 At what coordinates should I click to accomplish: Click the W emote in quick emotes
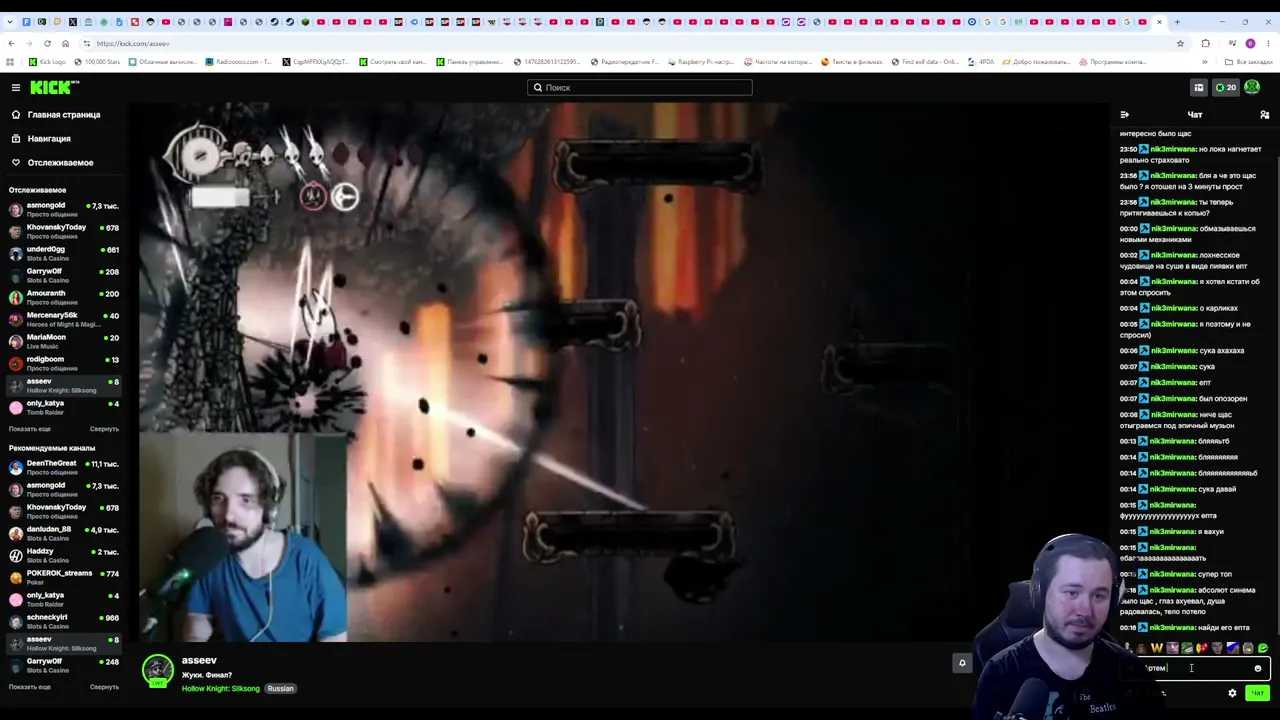pyautogui.click(x=1157, y=649)
